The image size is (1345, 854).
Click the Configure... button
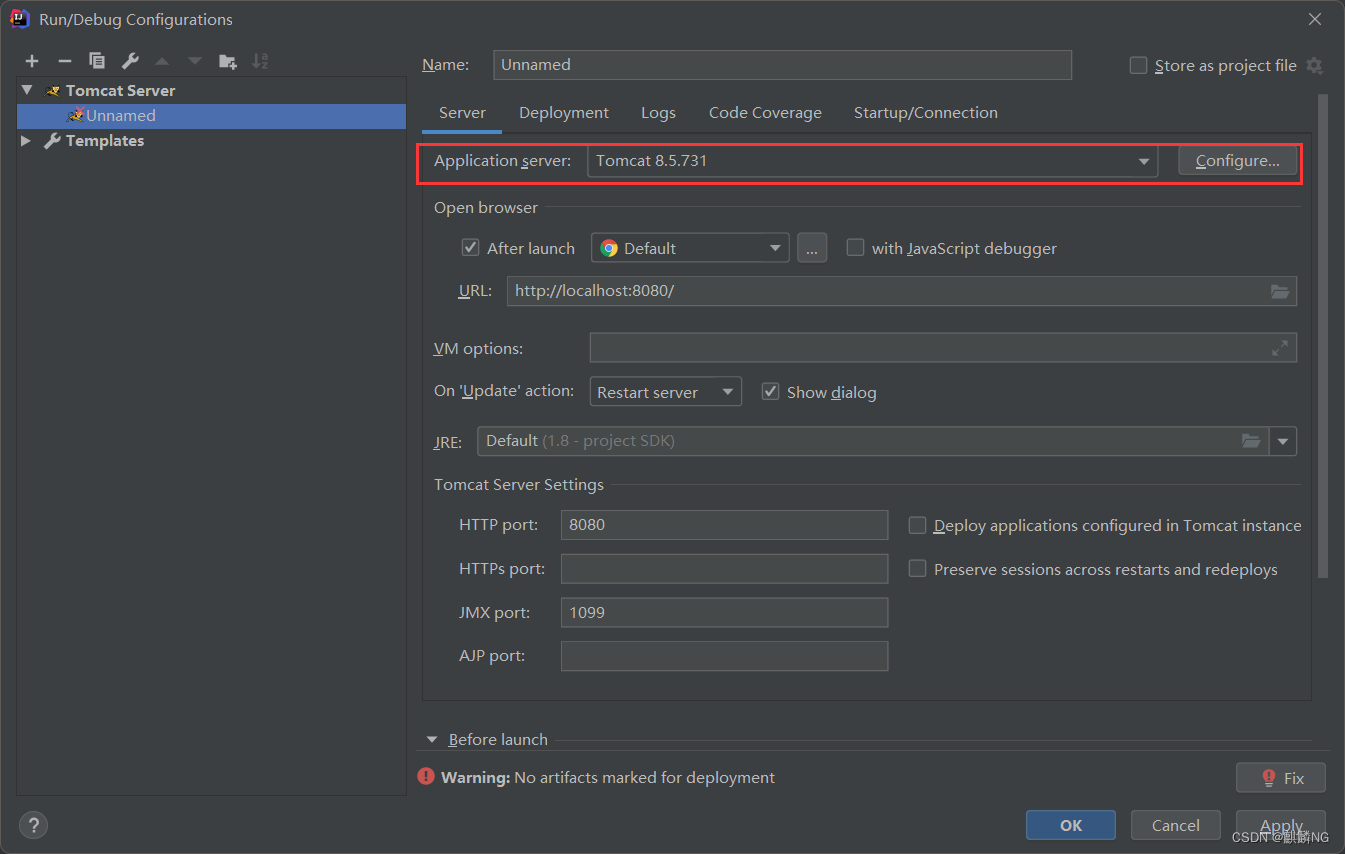click(1238, 161)
